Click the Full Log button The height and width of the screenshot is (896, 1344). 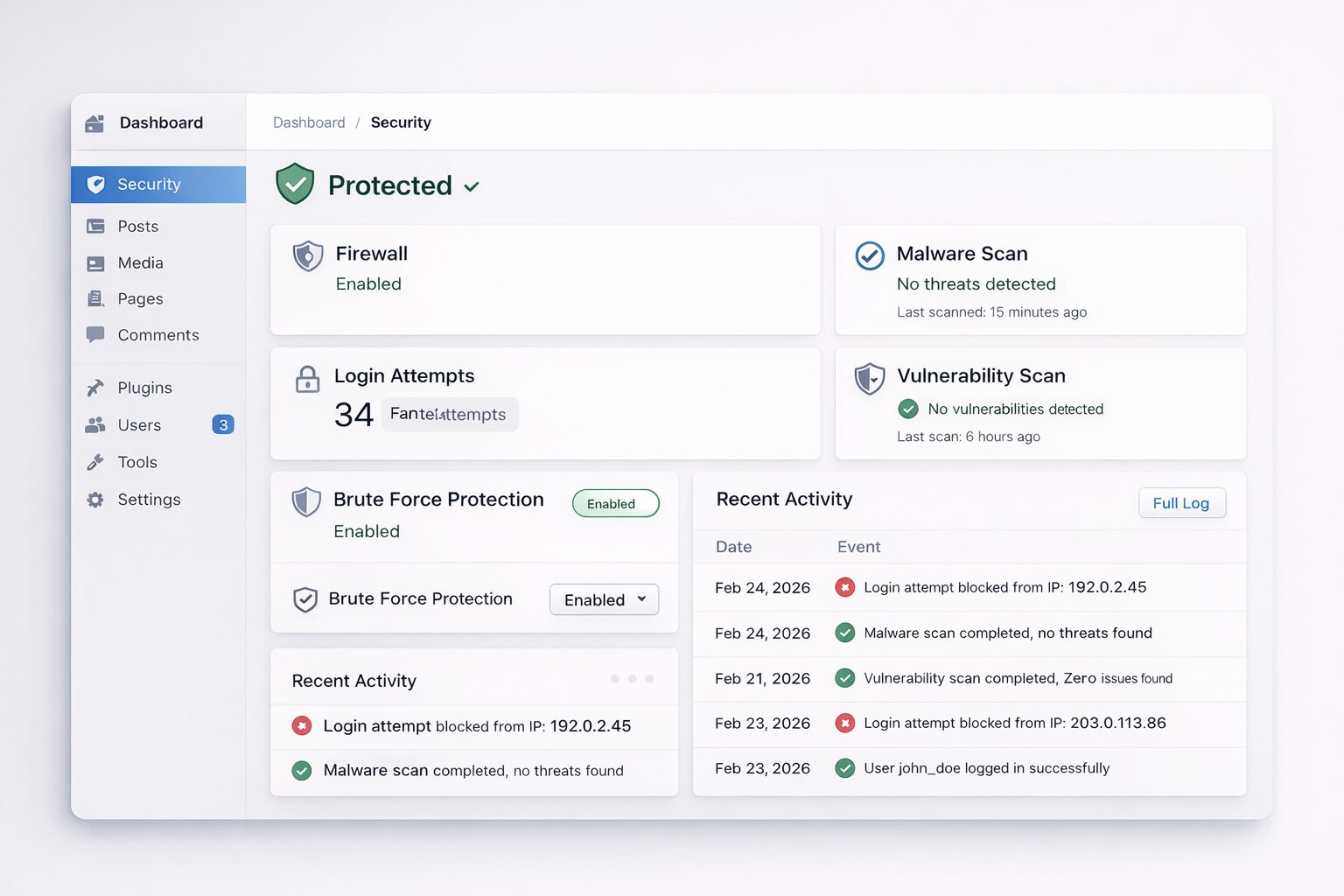pyautogui.click(x=1182, y=503)
